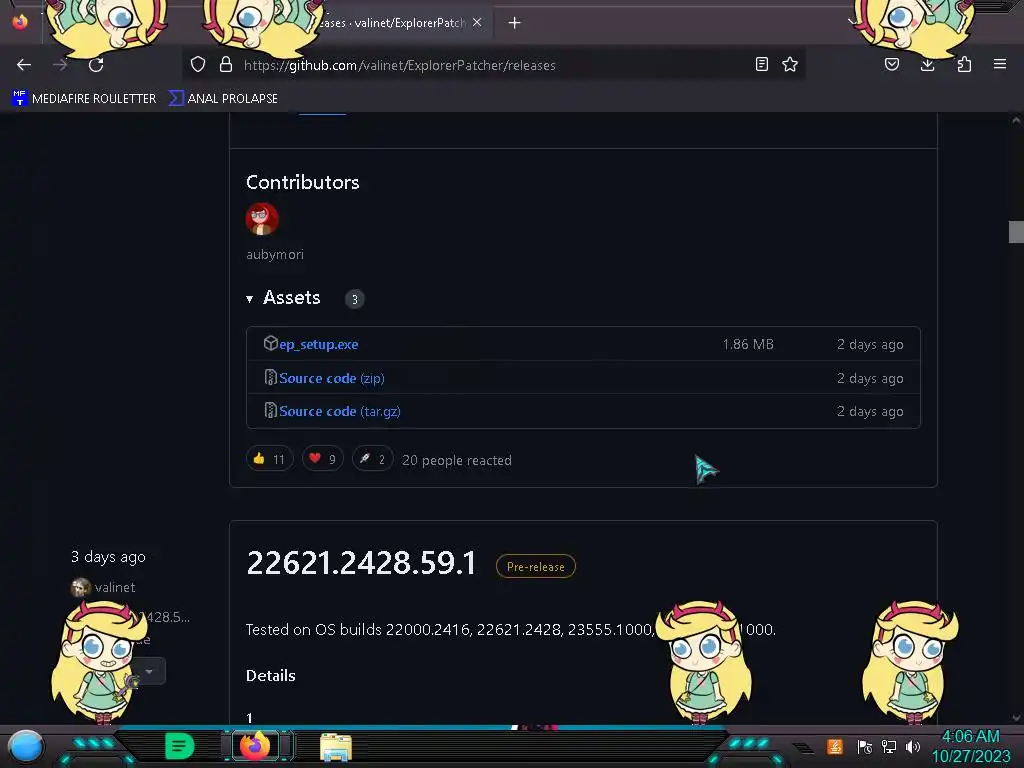Download Source code (zip)

[x=332, y=378]
